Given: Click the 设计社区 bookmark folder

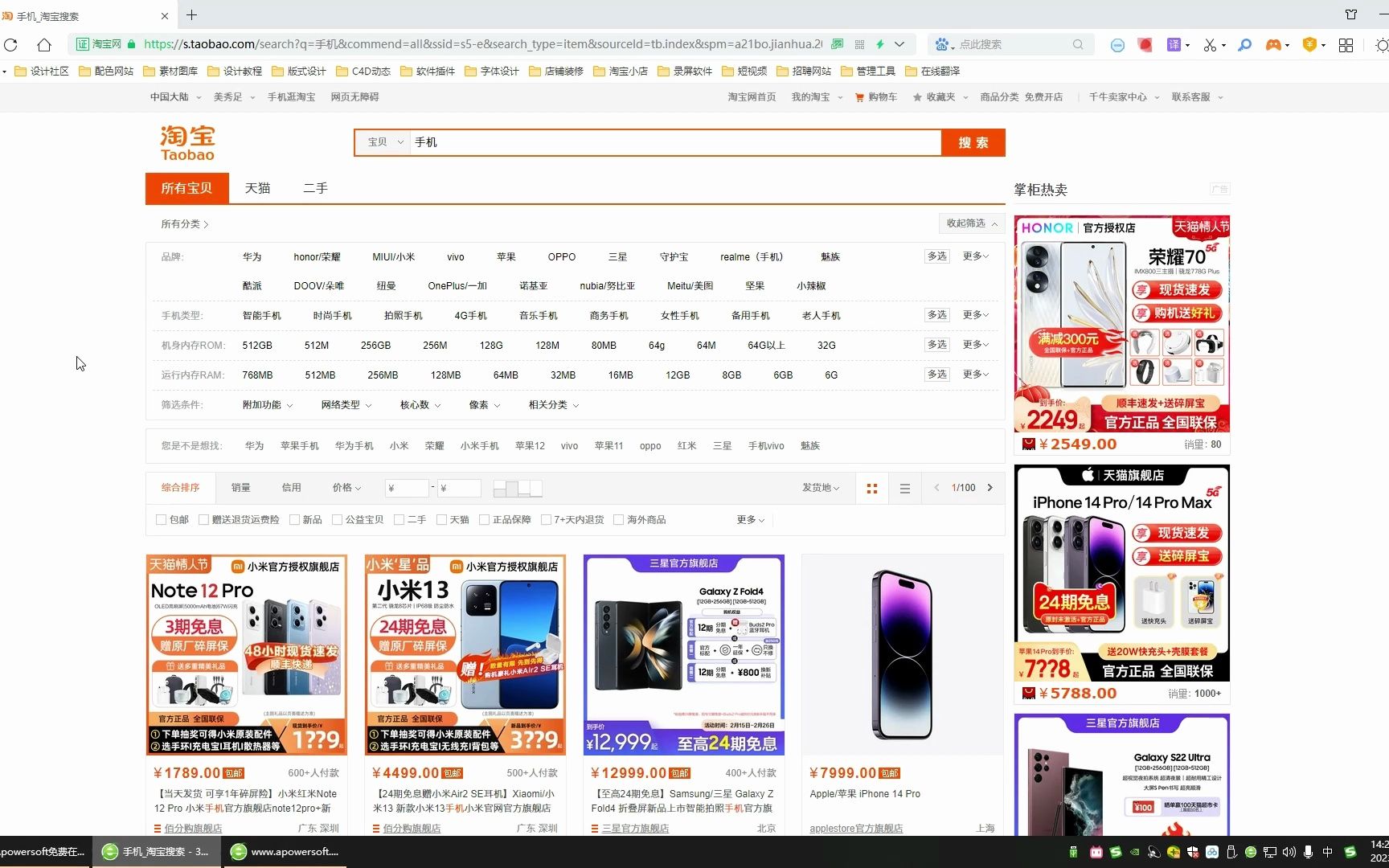Looking at the screenshot, I should 42,72.
